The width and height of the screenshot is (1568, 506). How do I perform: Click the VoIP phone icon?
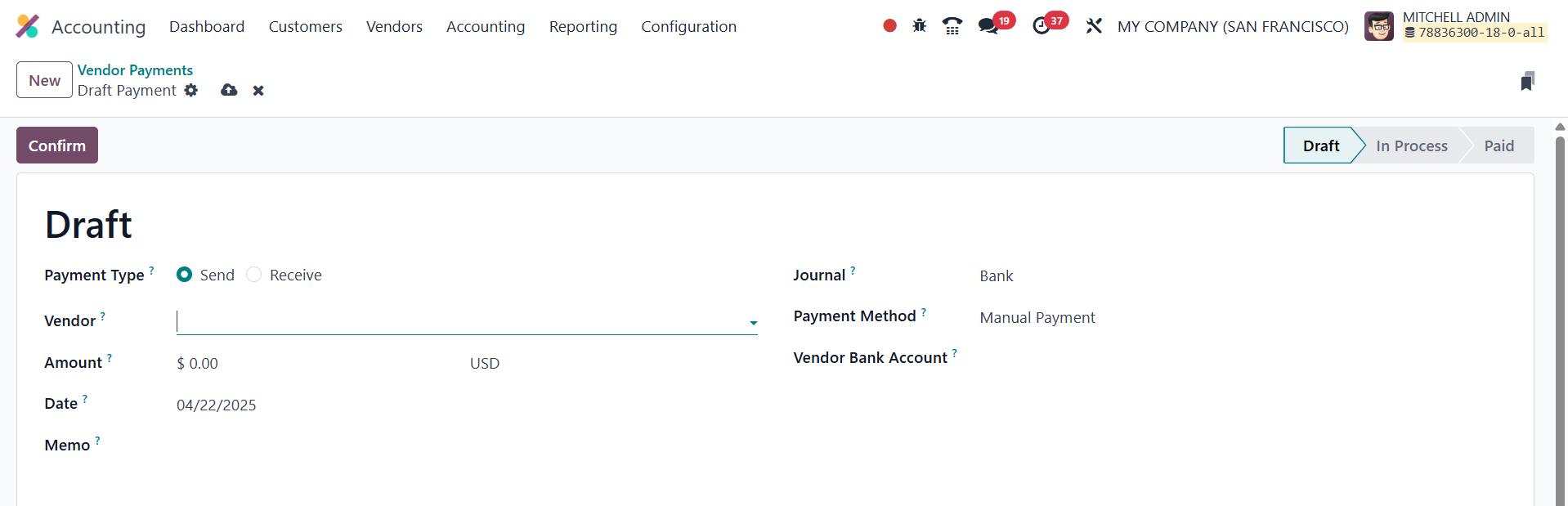tap(952, 26)
